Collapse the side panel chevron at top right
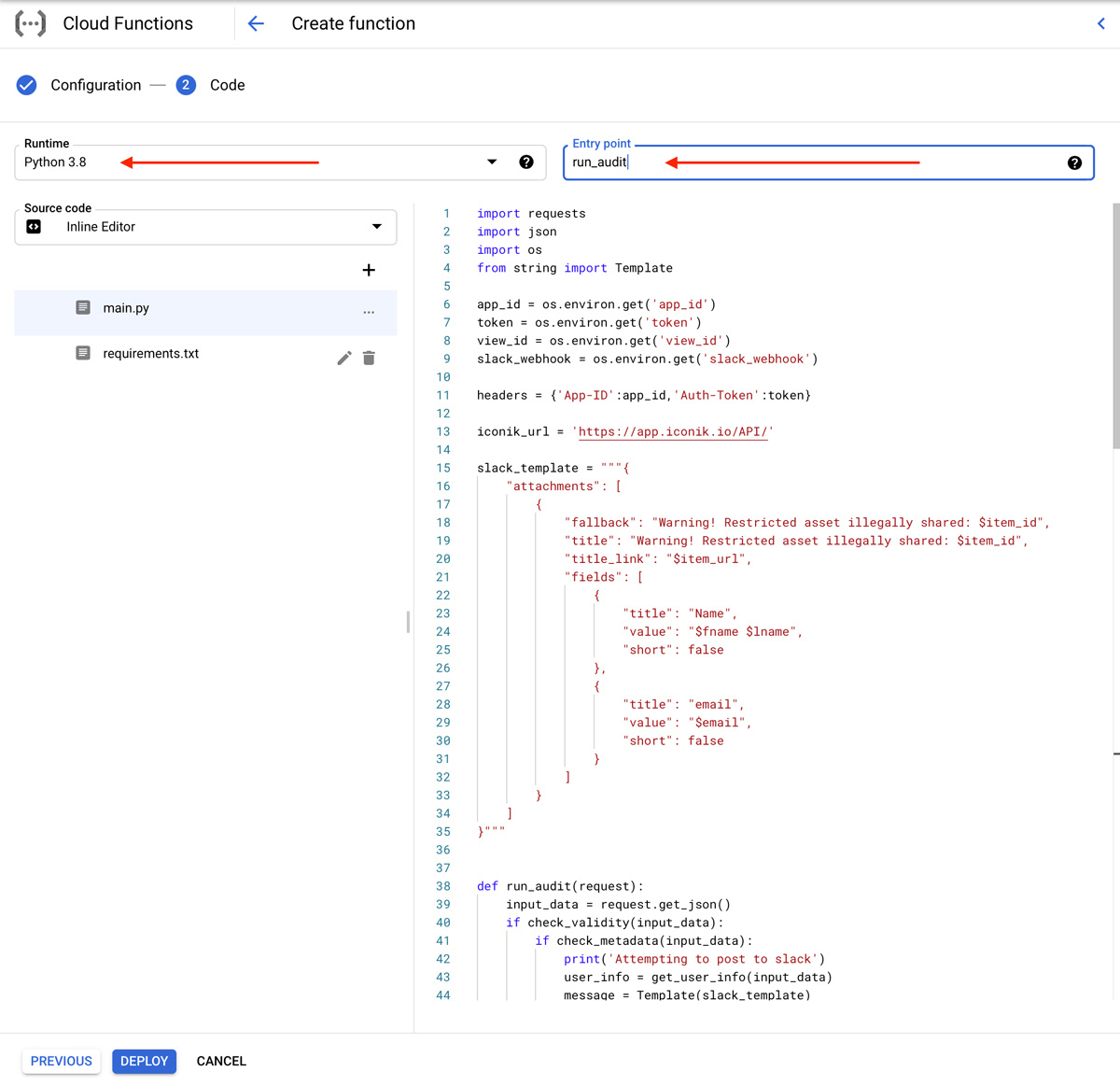This screenshot has height=1085, width=1120. click(x=1100, y=23)
